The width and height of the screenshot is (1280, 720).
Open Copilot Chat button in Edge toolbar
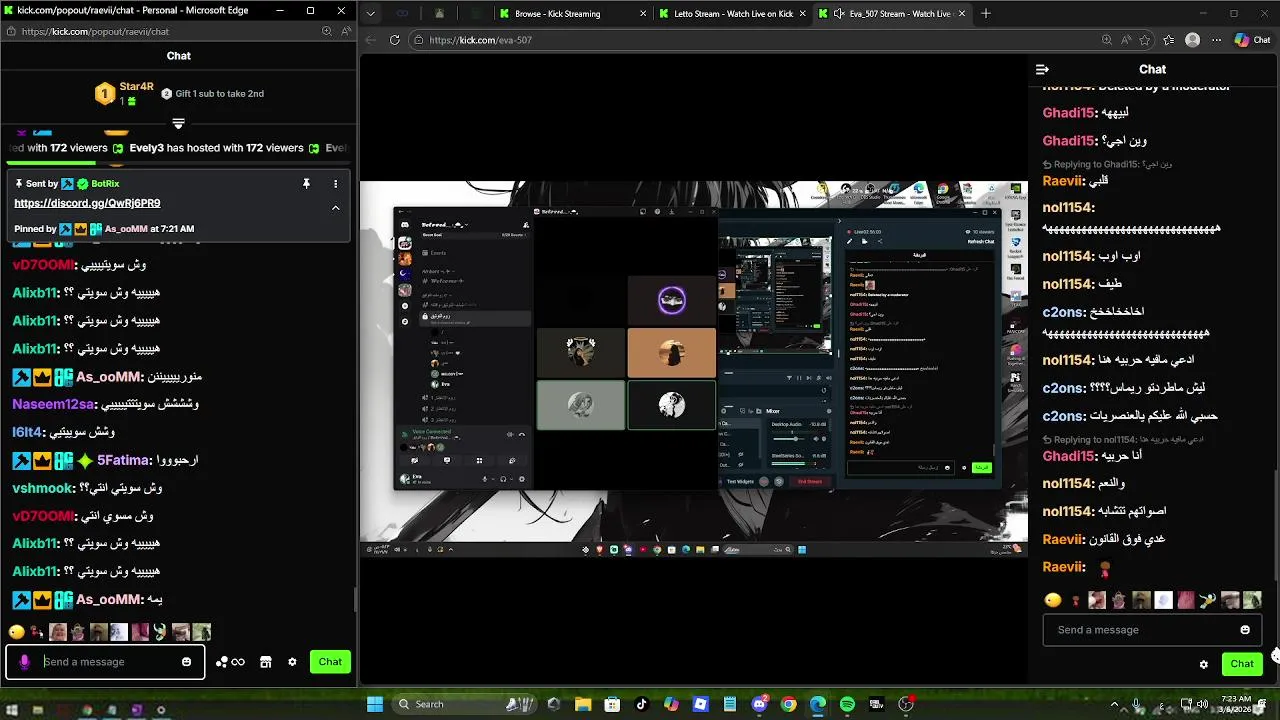(x=1254, y=40)
